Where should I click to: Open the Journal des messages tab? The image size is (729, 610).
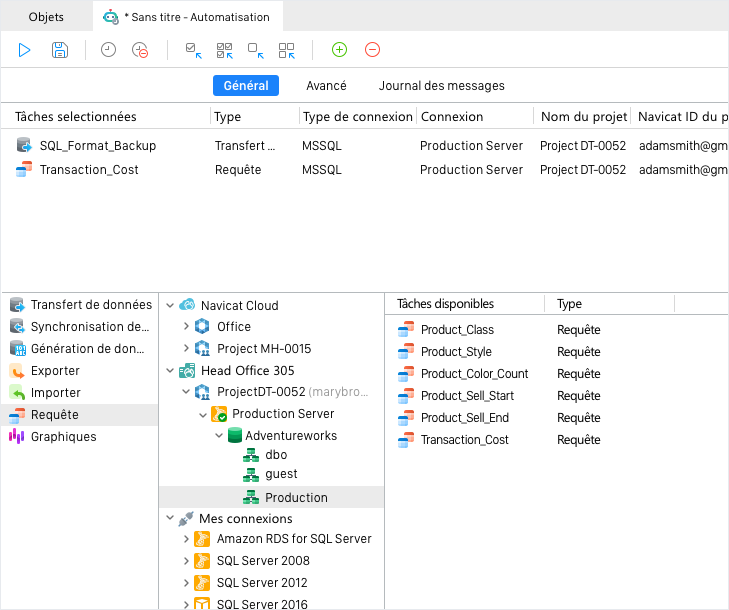[x=441, y=86]
